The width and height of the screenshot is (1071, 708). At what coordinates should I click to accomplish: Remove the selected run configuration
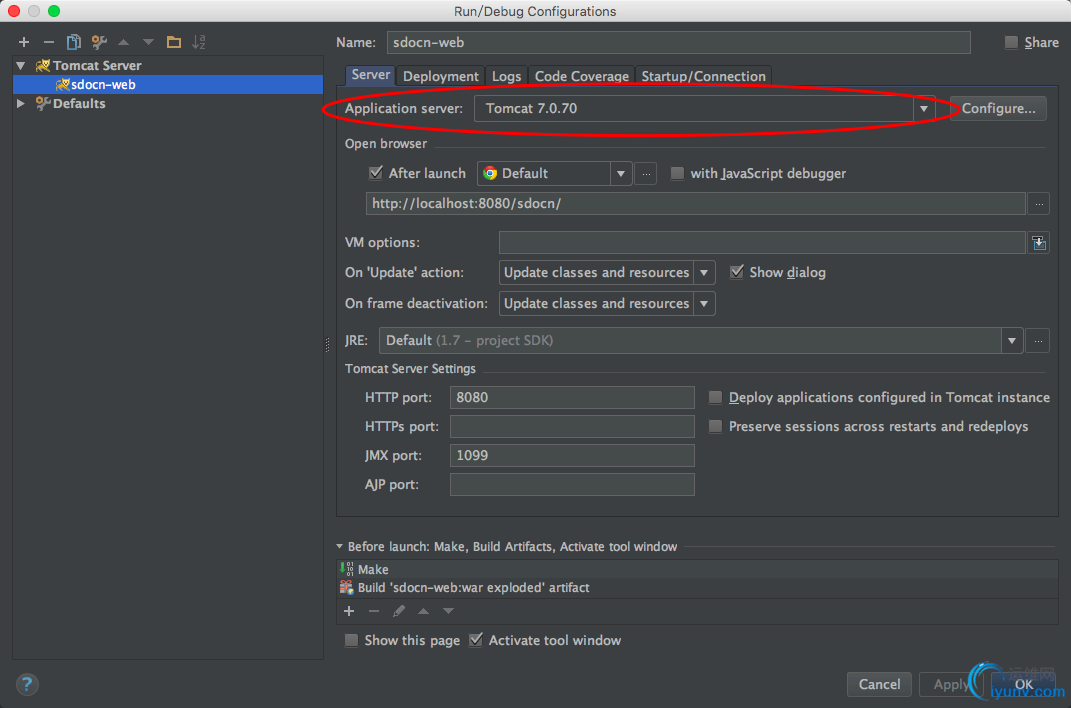(x=48, y=42)
